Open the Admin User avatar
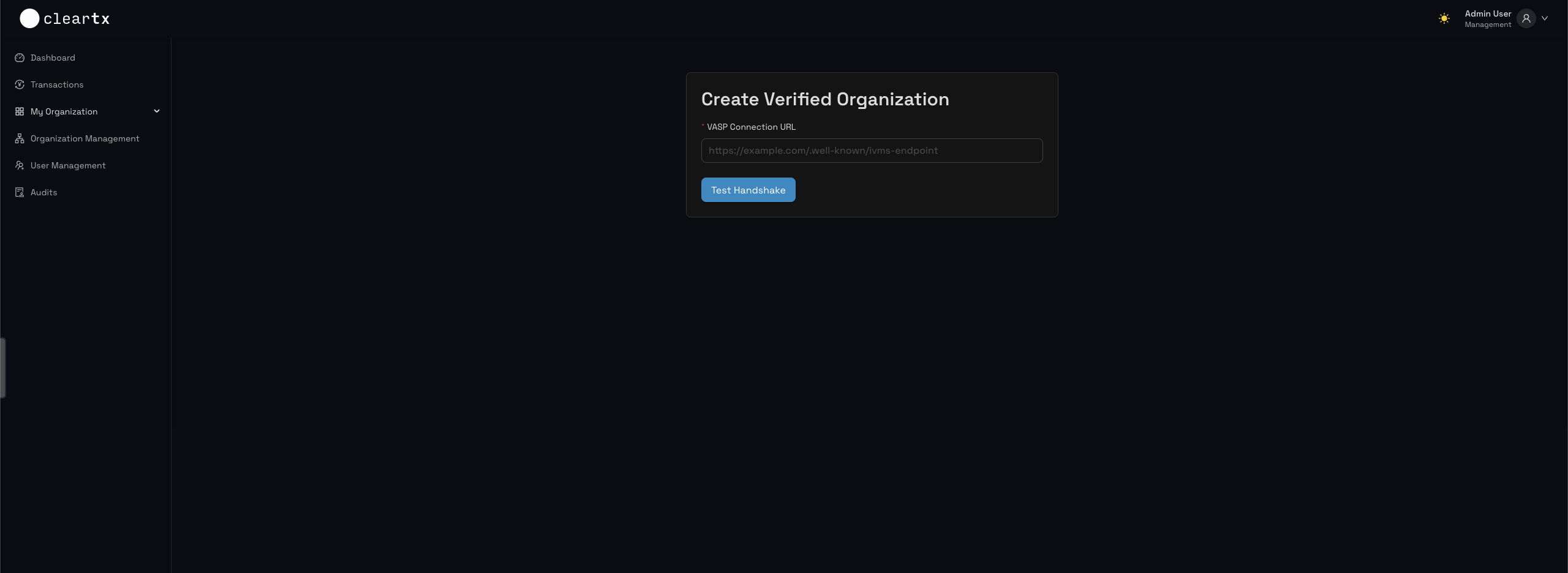Screen dimensions: 1568x573 coord(1525,18)
